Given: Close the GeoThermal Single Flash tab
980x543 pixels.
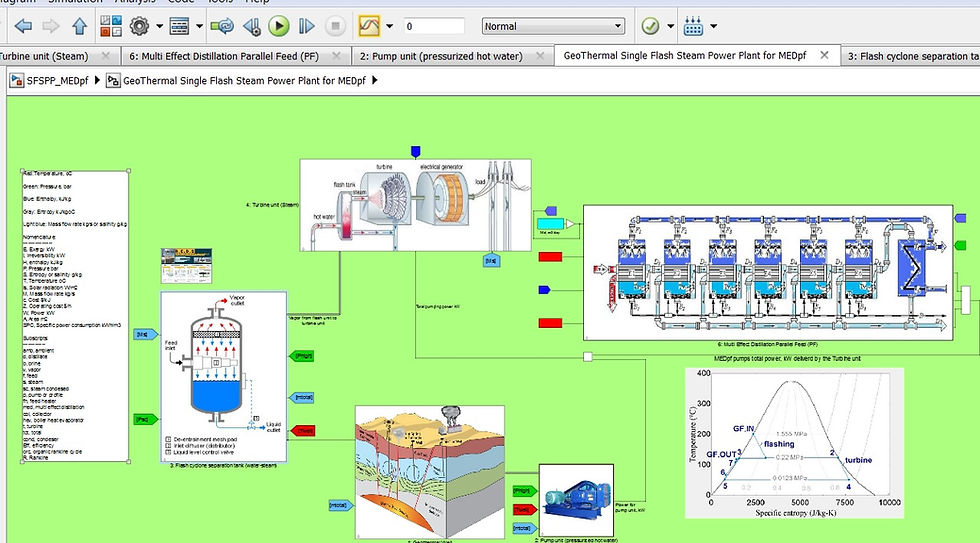Looking at the screenshot, I should [824, 55].
